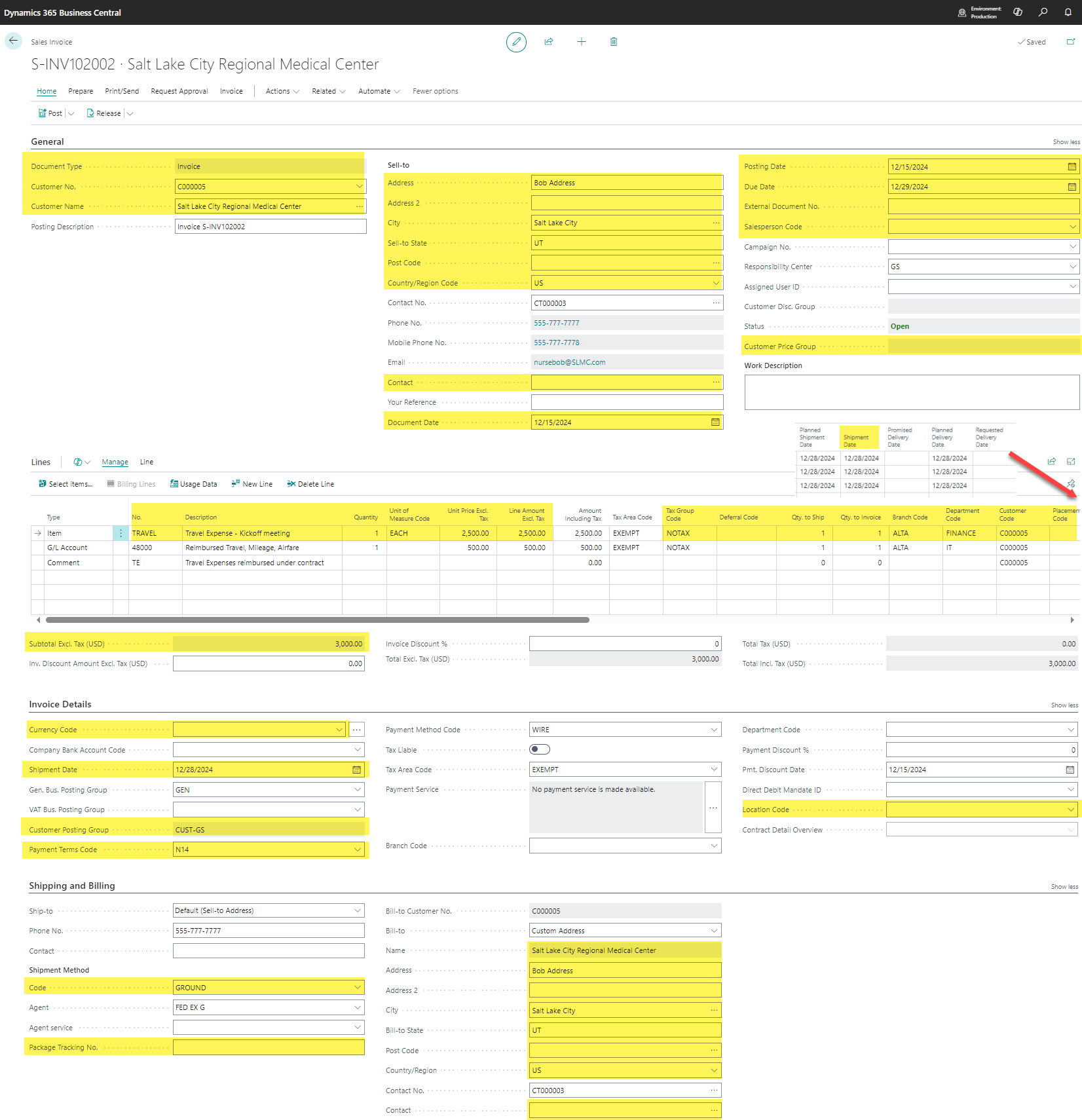The image size is (1082, 1120).
Task: Click Posting Description input field
Action: click(x=270, y=227)
